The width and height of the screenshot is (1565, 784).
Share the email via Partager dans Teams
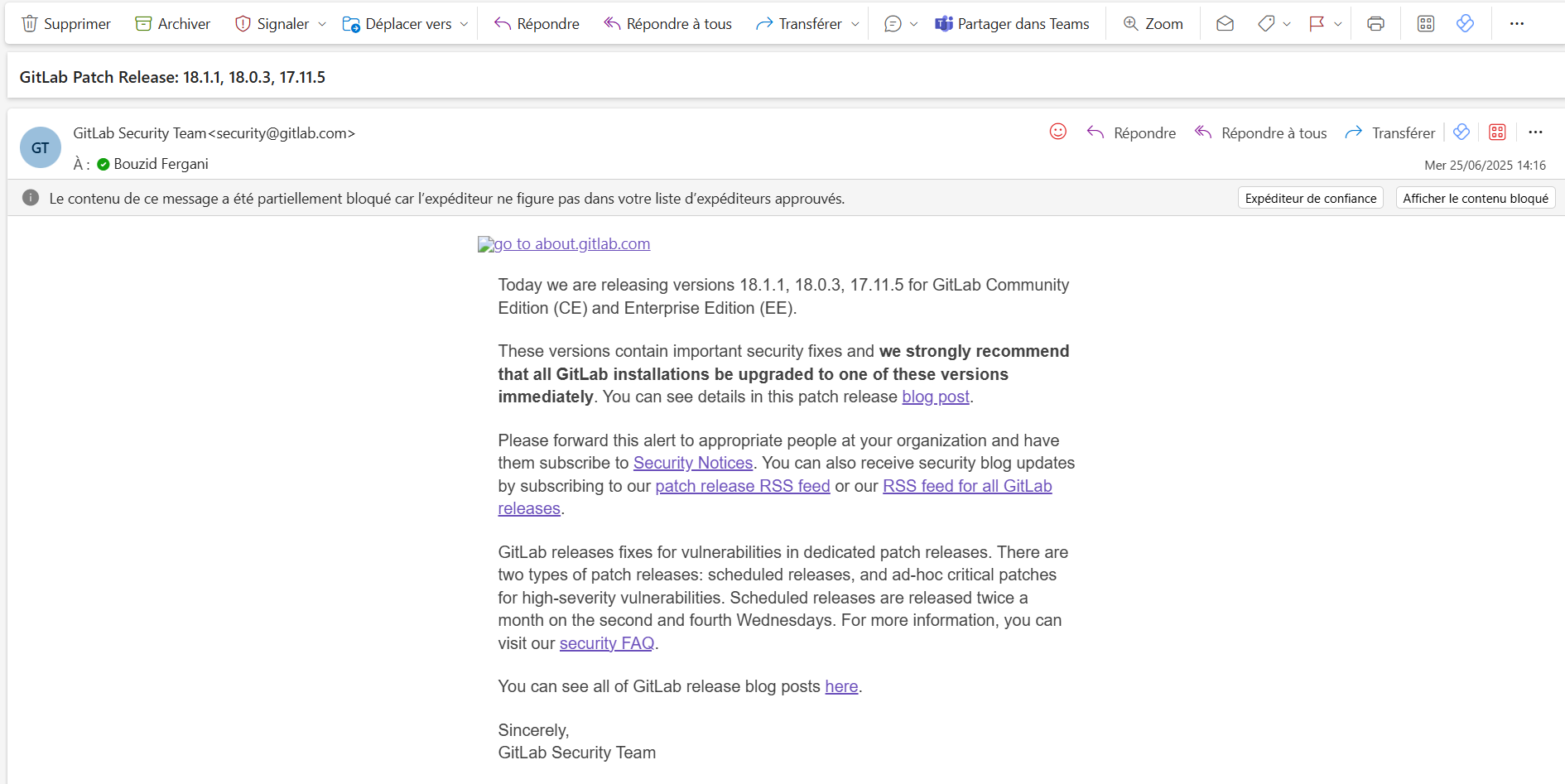click(1012, 24)
